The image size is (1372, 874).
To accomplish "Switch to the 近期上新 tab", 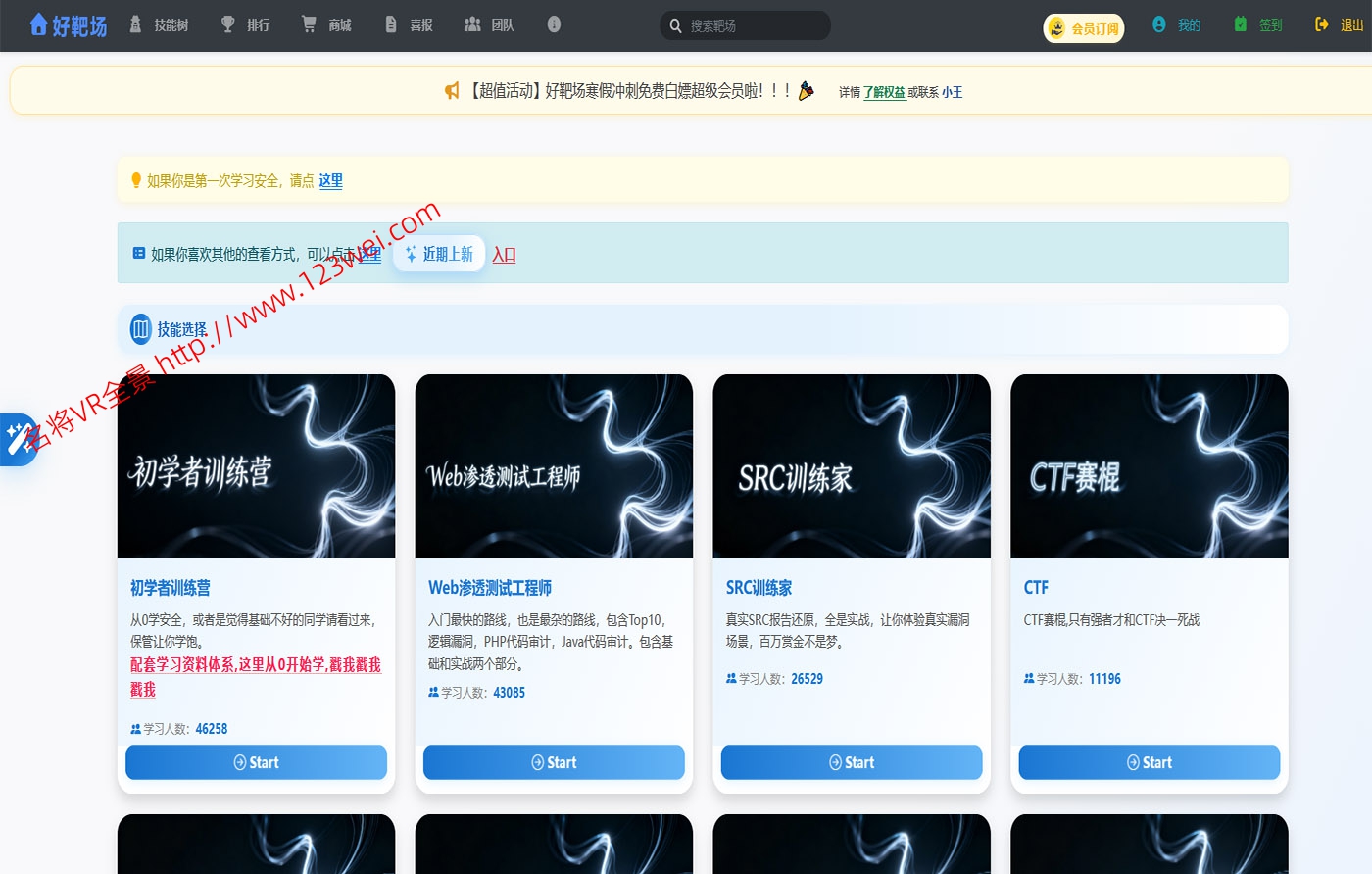I will click(438, 253).
